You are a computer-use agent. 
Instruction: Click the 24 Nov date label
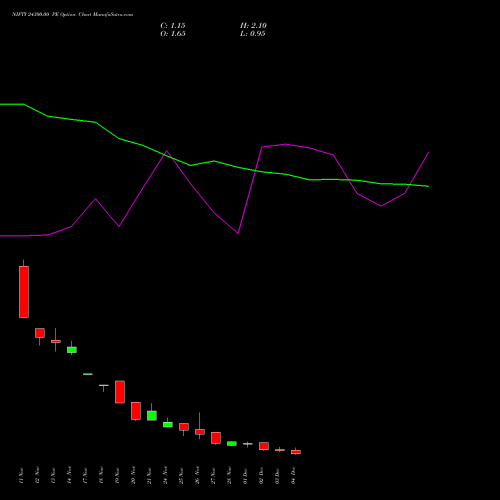tap(165, 475)
